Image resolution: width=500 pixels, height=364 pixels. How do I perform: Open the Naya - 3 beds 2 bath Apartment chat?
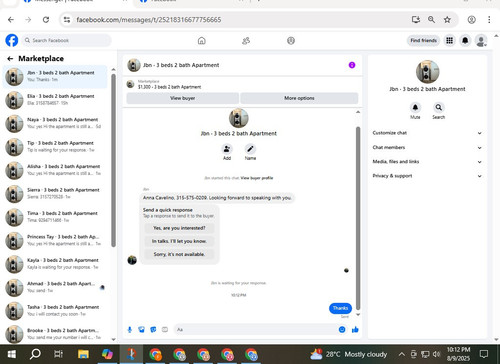coord(55,123)
